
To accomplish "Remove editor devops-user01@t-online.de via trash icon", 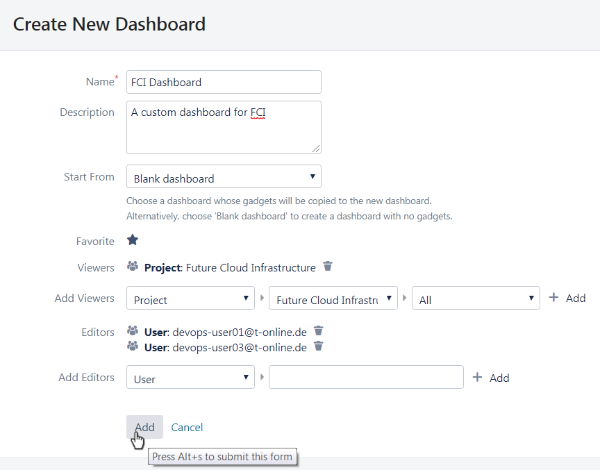I will click(318, 331).
